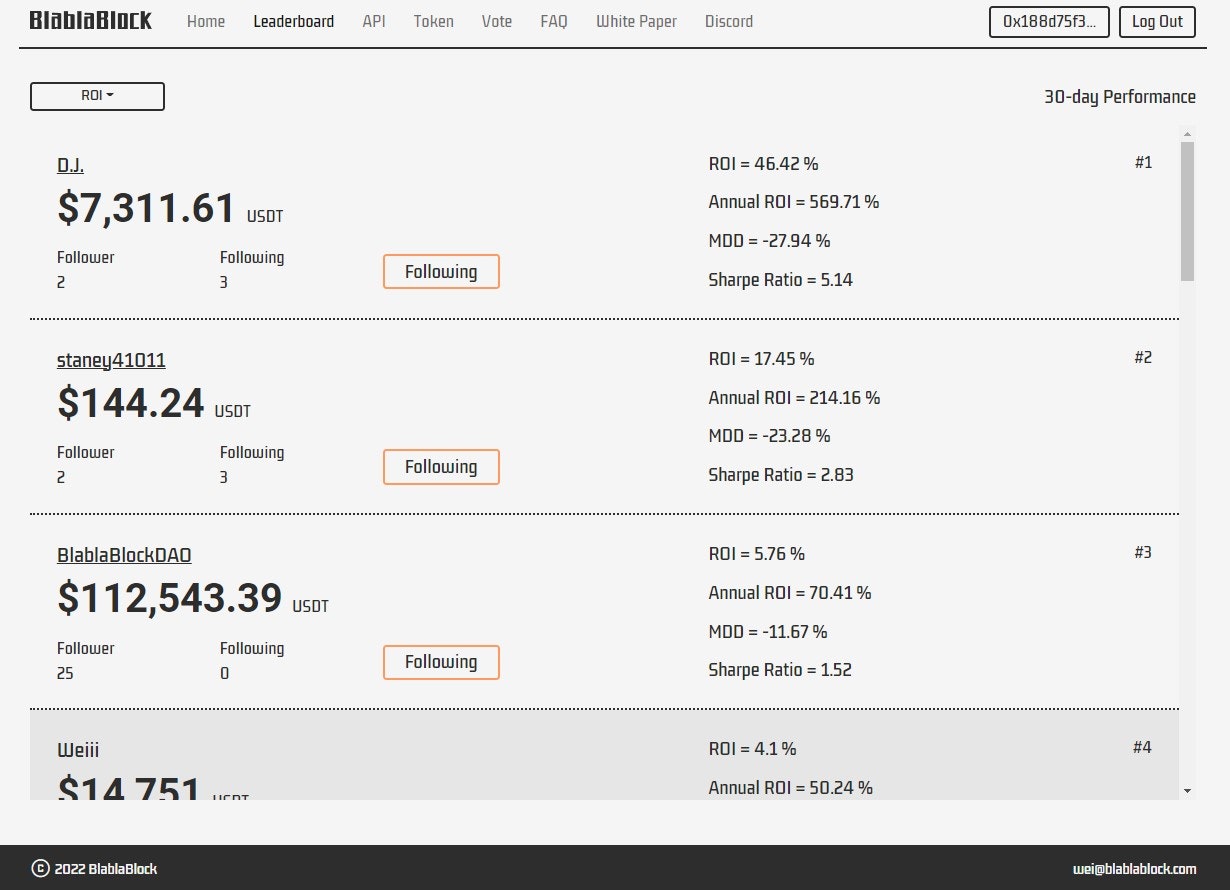Click the scrollbar down arrow
1230x890 pixels.
click(x=1187, y=790)
